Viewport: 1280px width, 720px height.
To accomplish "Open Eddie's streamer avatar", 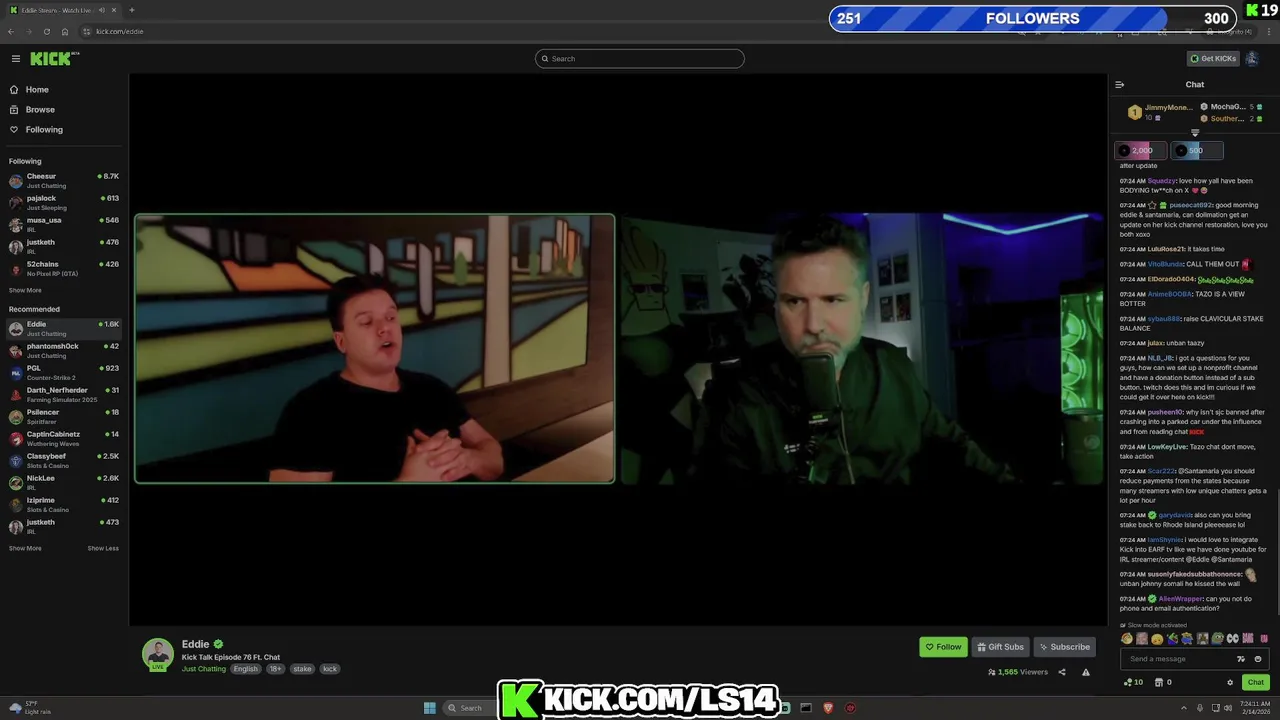I will (x=157, y=654).
